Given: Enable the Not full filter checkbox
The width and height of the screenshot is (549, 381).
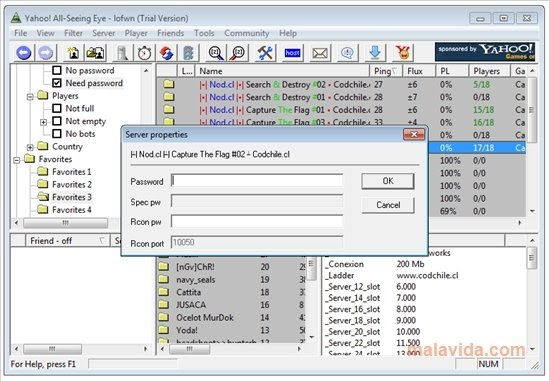Looking at the screenshot, I should point(57,108).
